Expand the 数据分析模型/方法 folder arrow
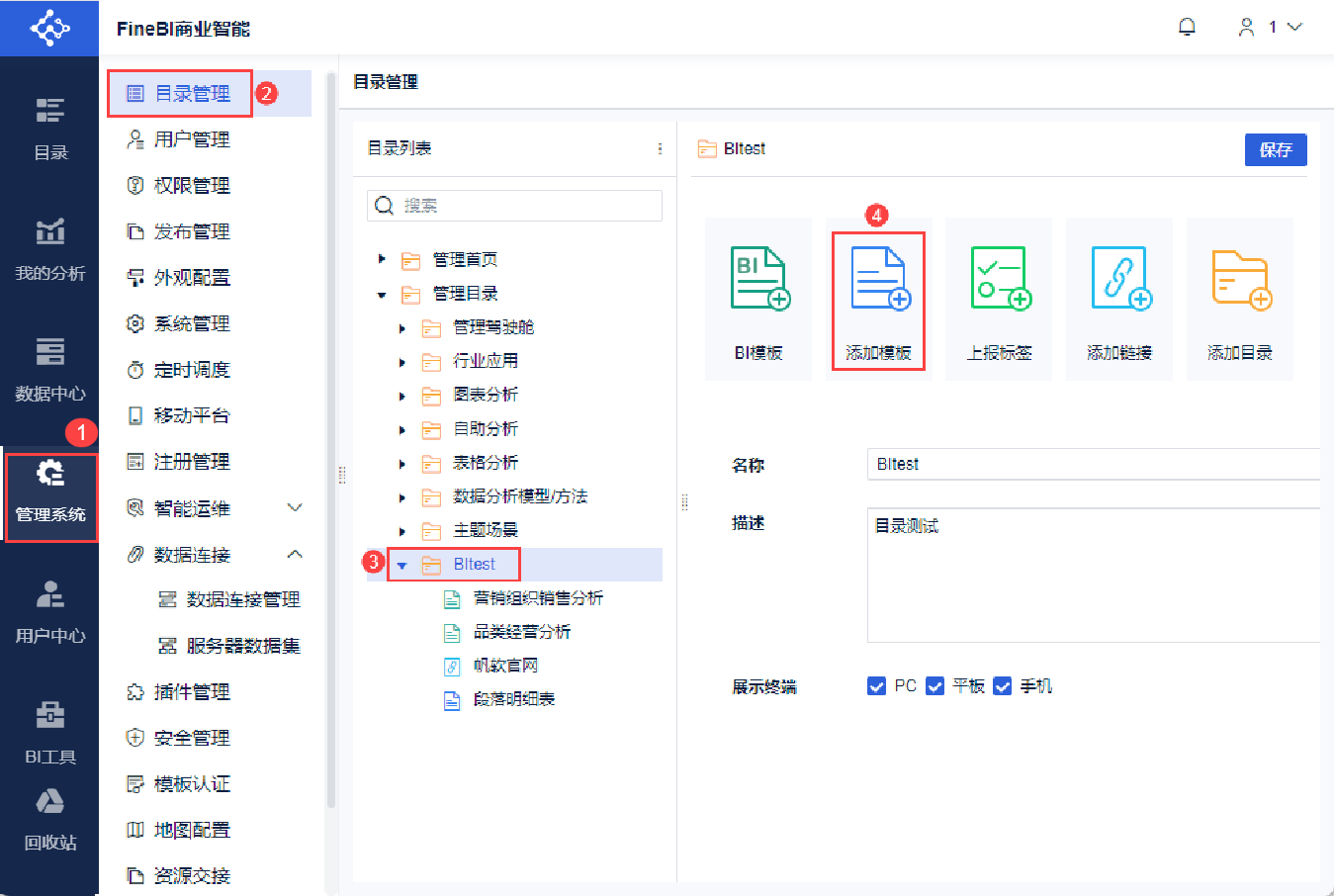1334x896 pixels. click(402, 496)
